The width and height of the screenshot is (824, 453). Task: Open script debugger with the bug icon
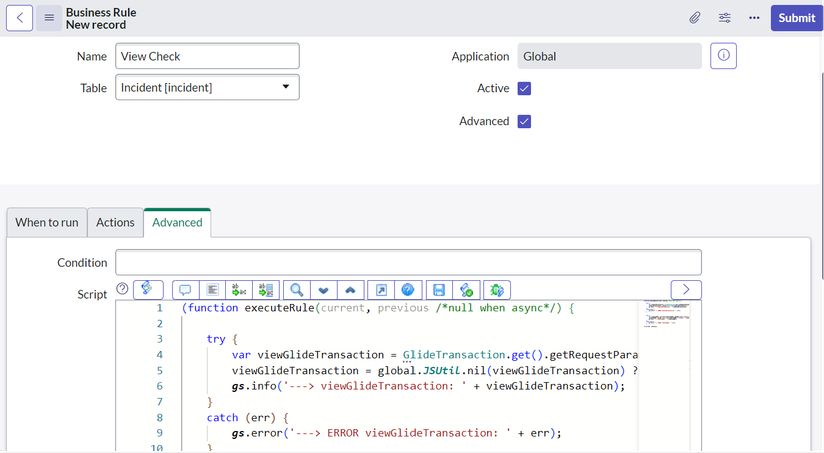(497, 290)
